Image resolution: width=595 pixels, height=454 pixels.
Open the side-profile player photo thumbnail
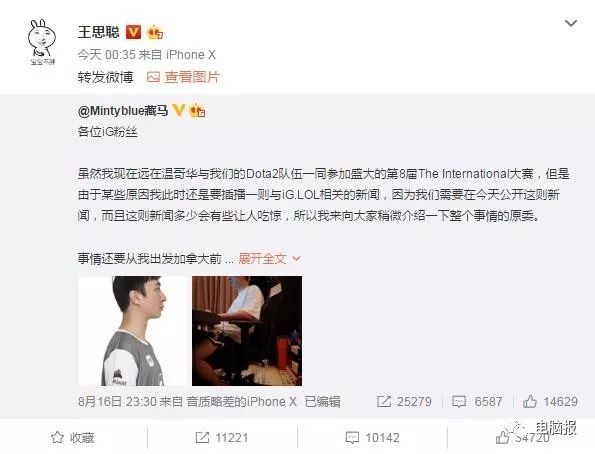click(x=133, y=331)
